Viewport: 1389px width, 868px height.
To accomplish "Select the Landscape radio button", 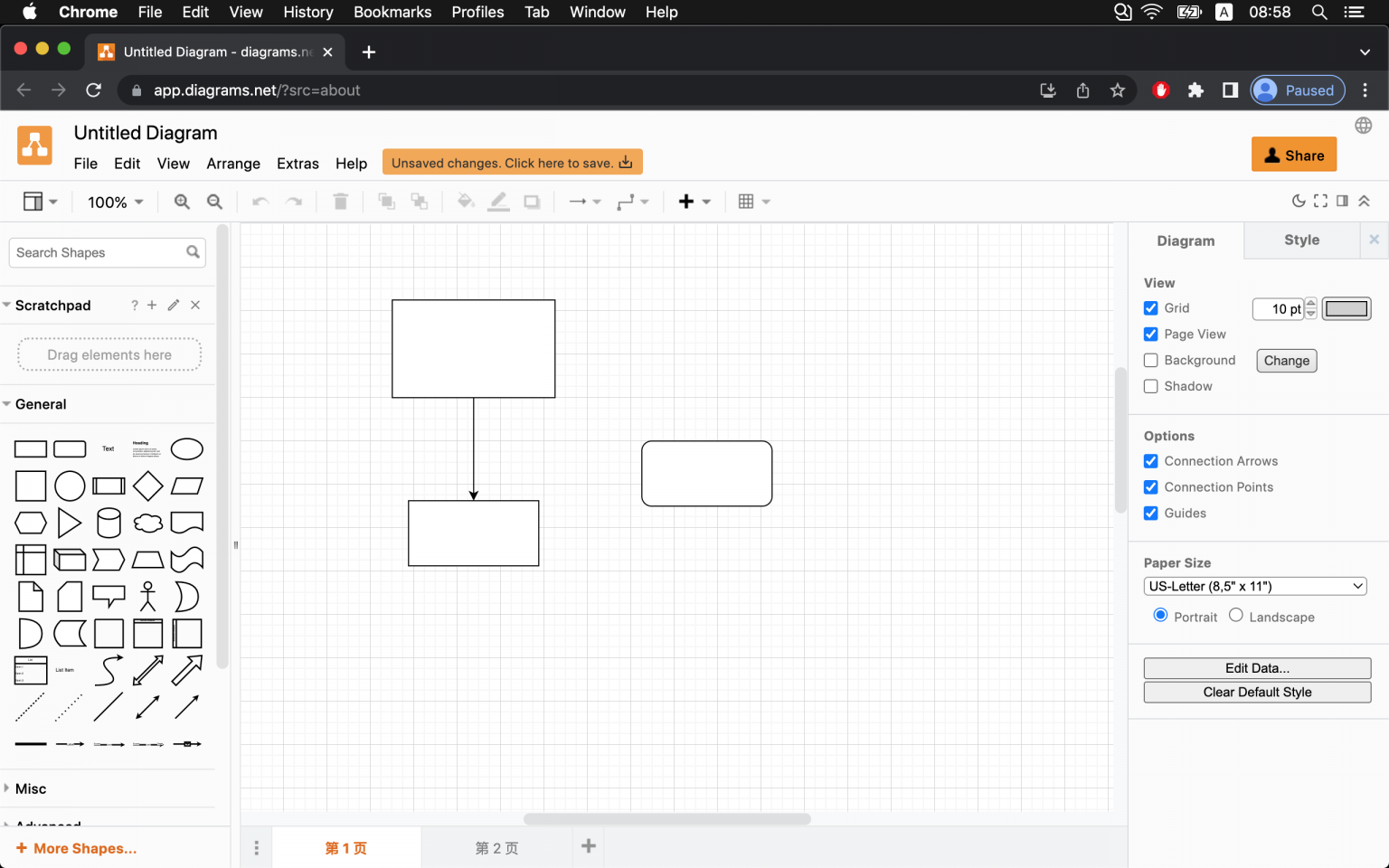I will pos(1235,615).
